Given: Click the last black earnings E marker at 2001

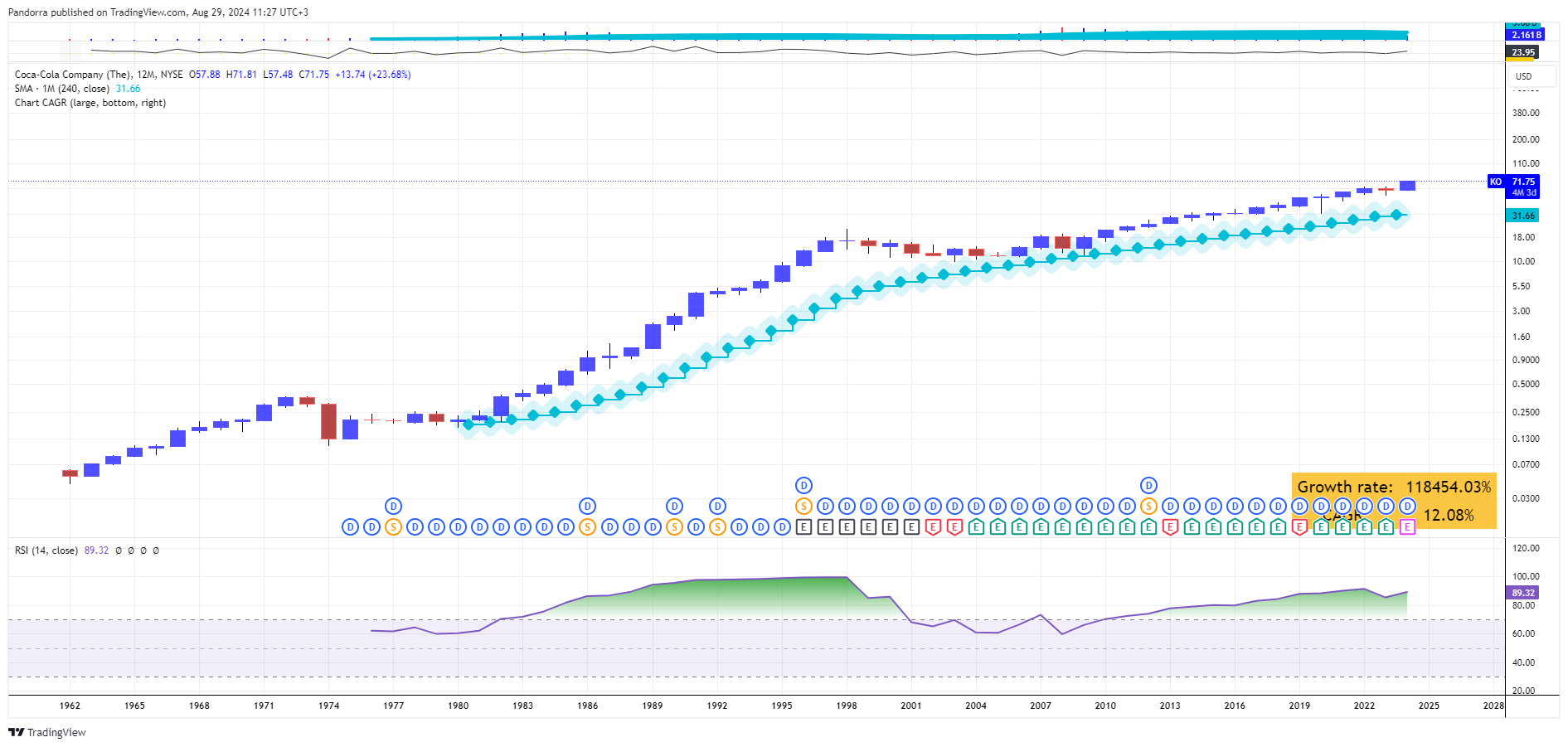Looking at the screenshot, I should coord(911,526).
